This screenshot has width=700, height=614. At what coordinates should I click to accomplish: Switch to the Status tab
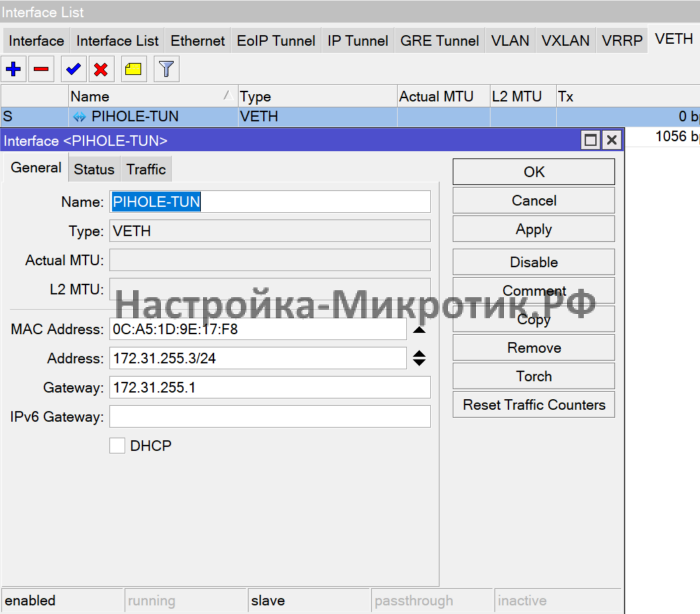click(94, 169)
